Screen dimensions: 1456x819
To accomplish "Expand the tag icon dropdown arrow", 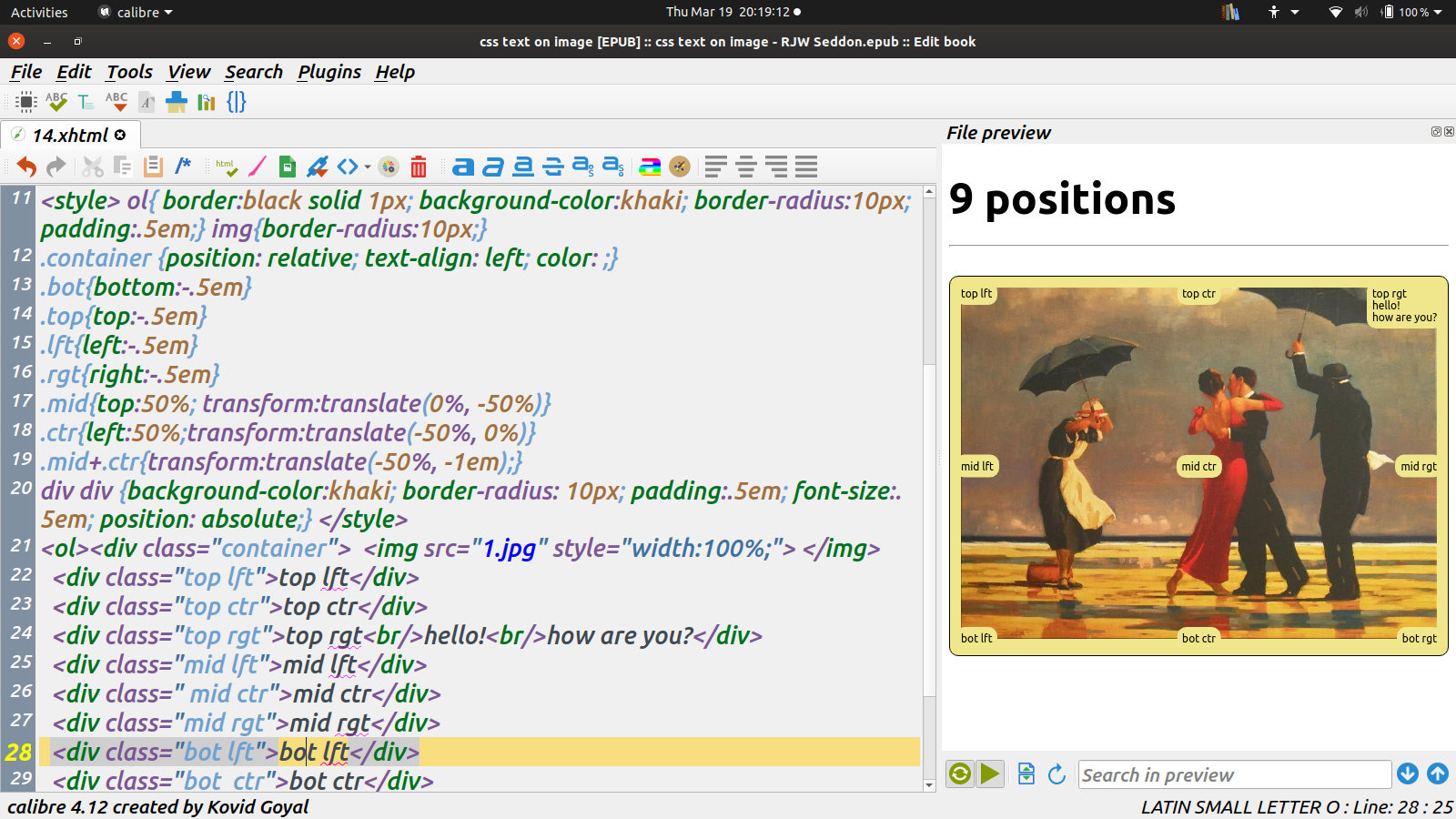I will tap(368, 167).
